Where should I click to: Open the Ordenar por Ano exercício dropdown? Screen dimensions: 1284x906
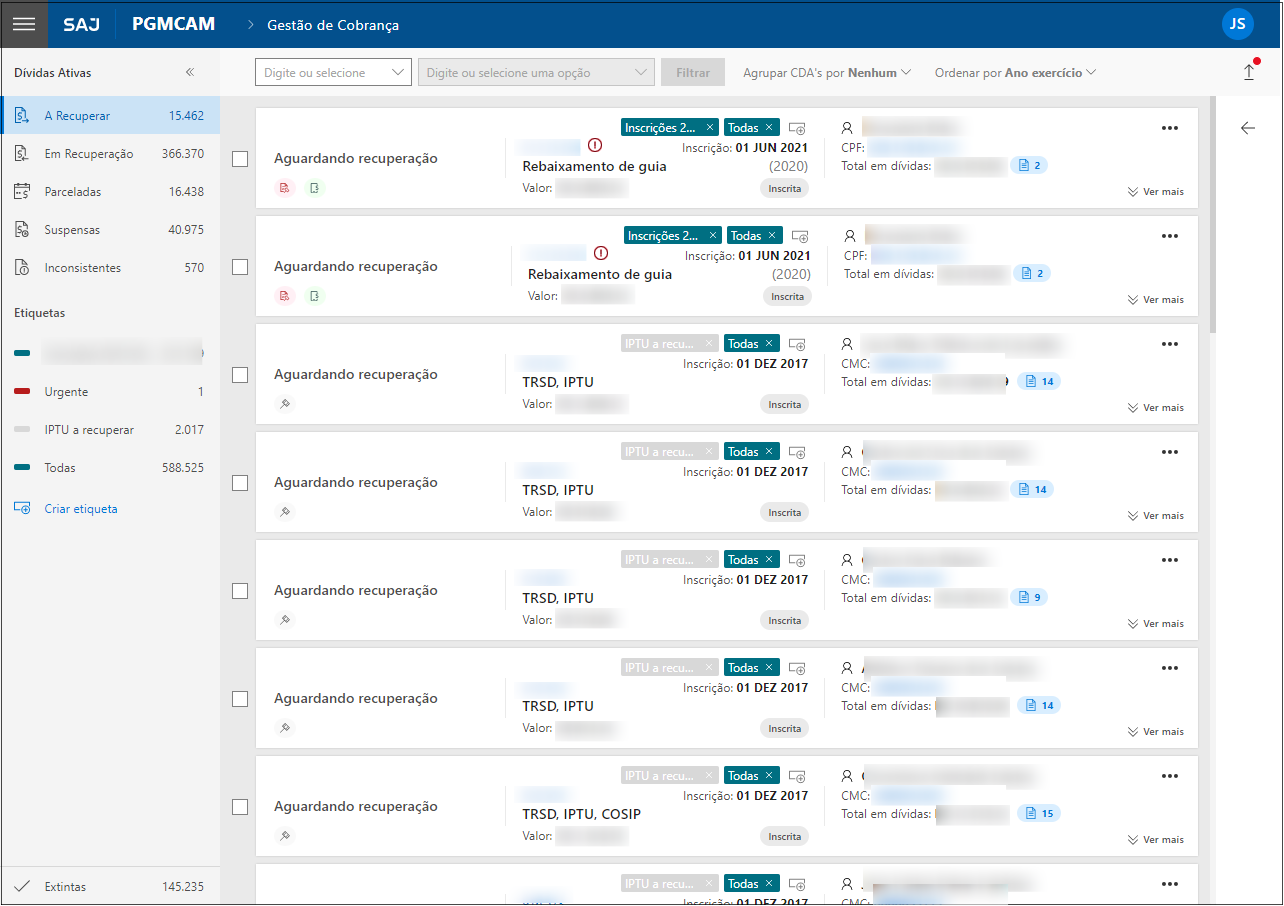pyautogui.click(x=1015, y=73)
